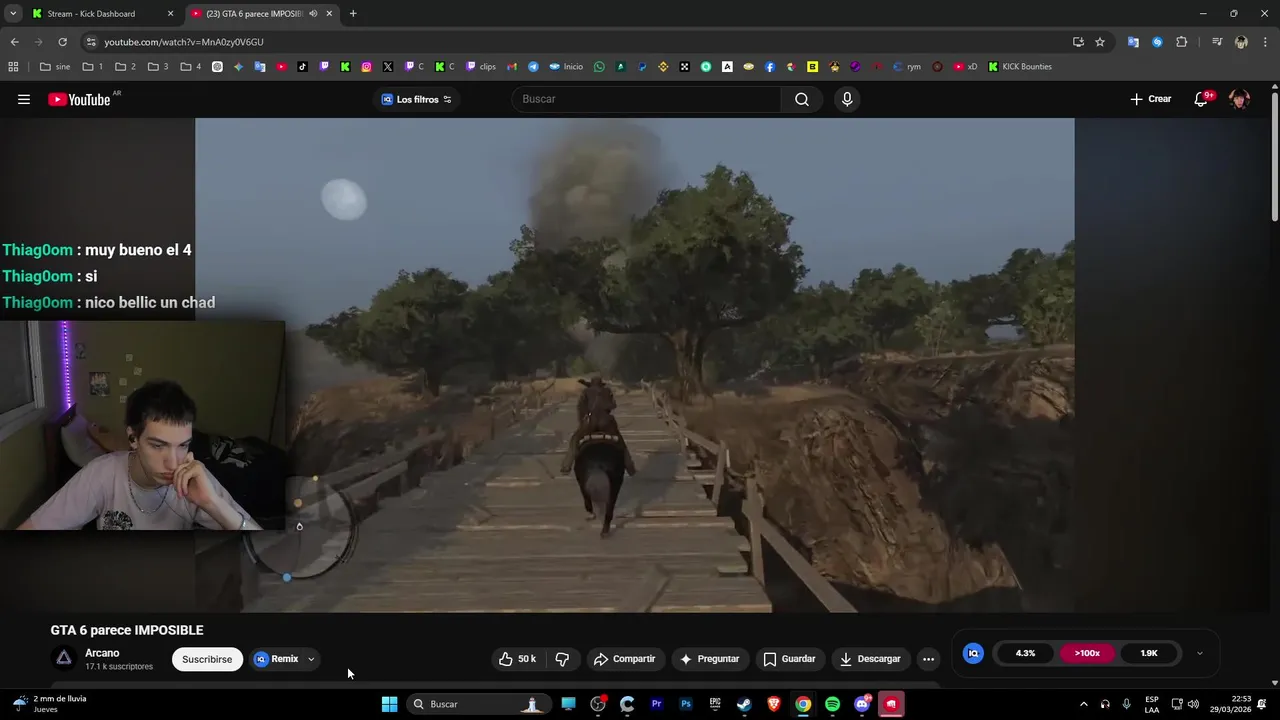The height and width of the screenshot is (720, 1280).
Task: Dislike the video with thumbs-down icon
Action: point(562,659)
